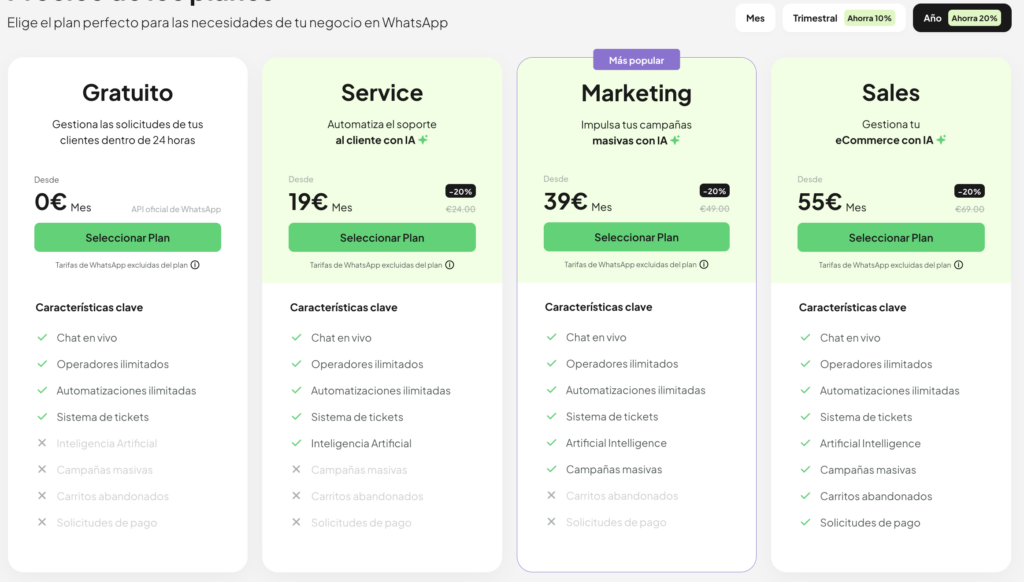
Task: Switch billing to Trimestral
Action: click(815, 18)
